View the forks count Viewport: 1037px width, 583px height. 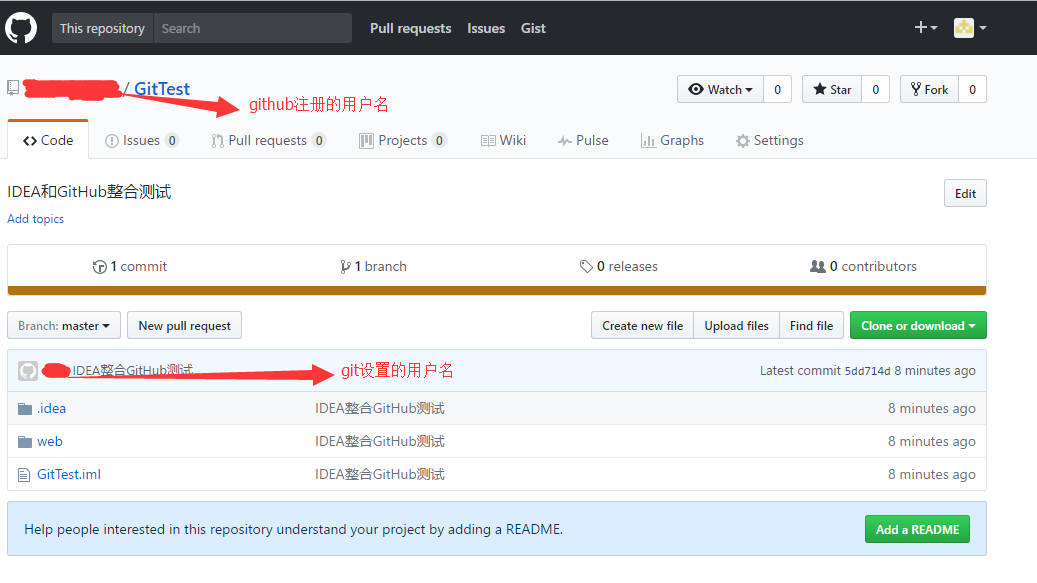click(x=973, y=89)
